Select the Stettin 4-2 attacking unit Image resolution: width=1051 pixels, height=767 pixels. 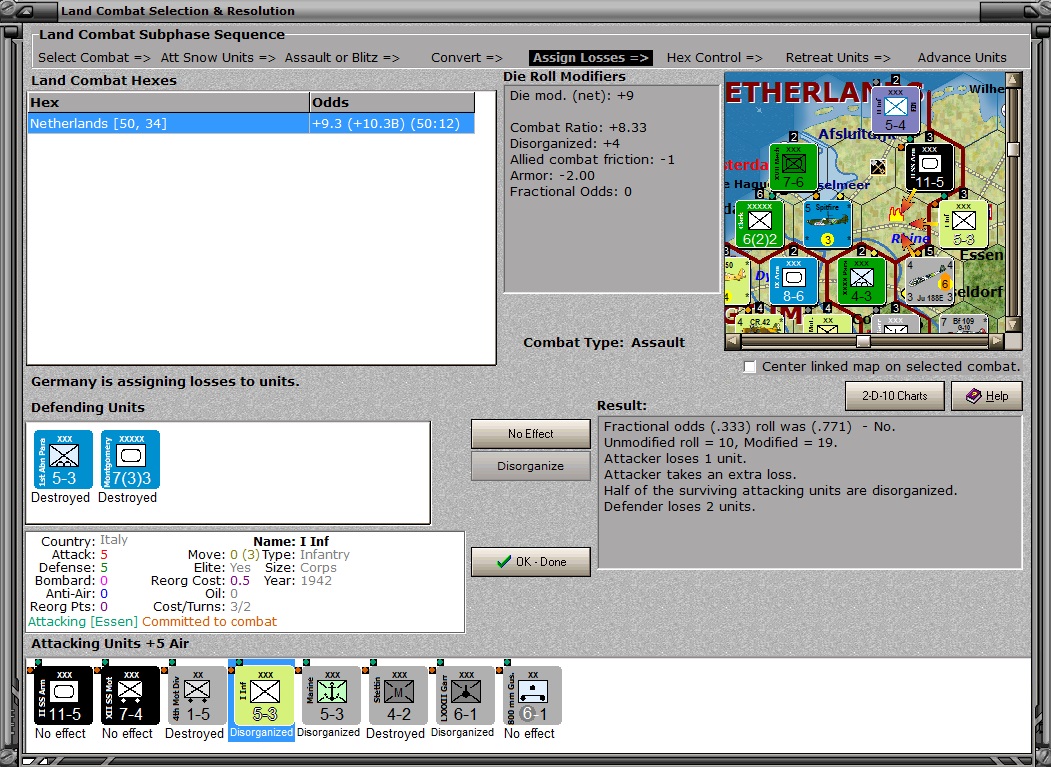coord(399,695)
